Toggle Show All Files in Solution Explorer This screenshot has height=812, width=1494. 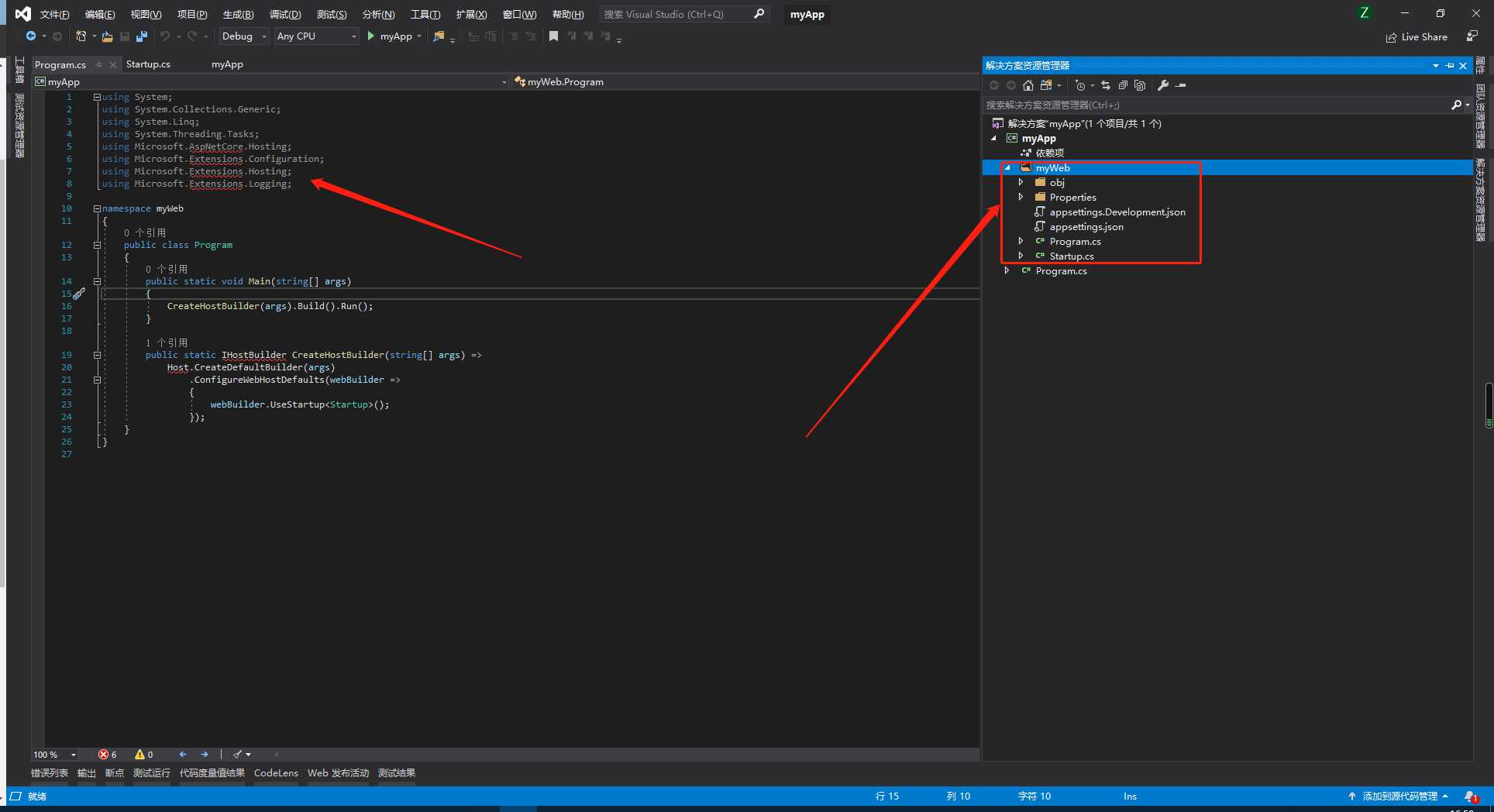click(1140, 85)
